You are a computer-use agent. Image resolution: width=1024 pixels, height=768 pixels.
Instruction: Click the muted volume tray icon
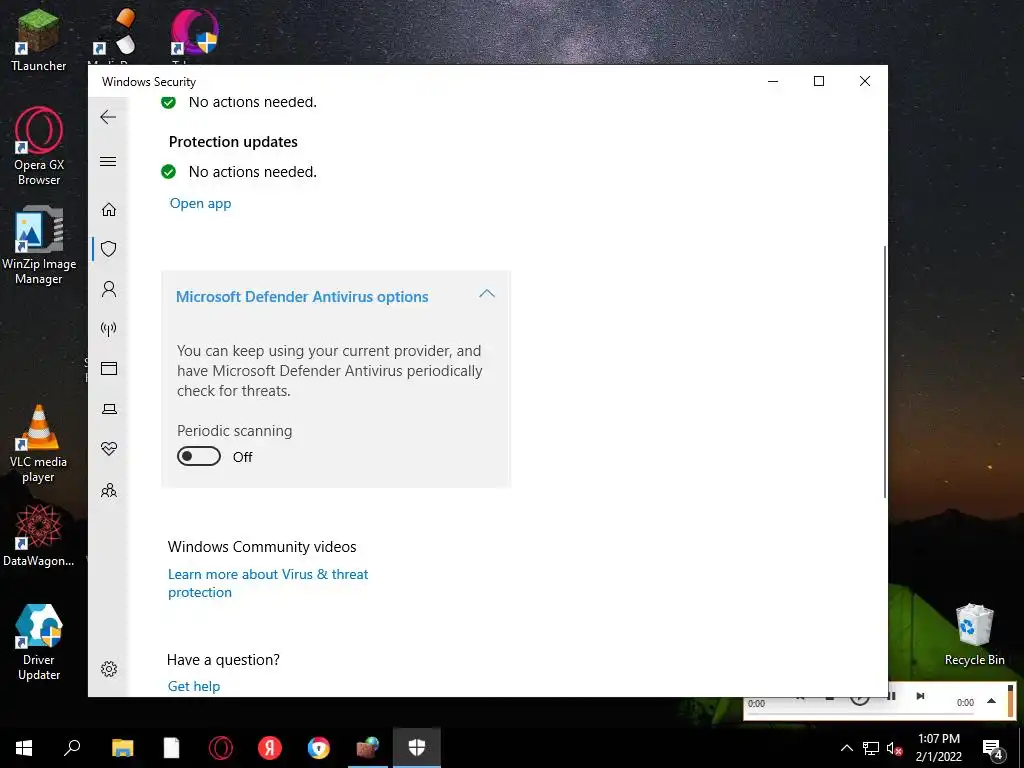(x=895, y=748)
